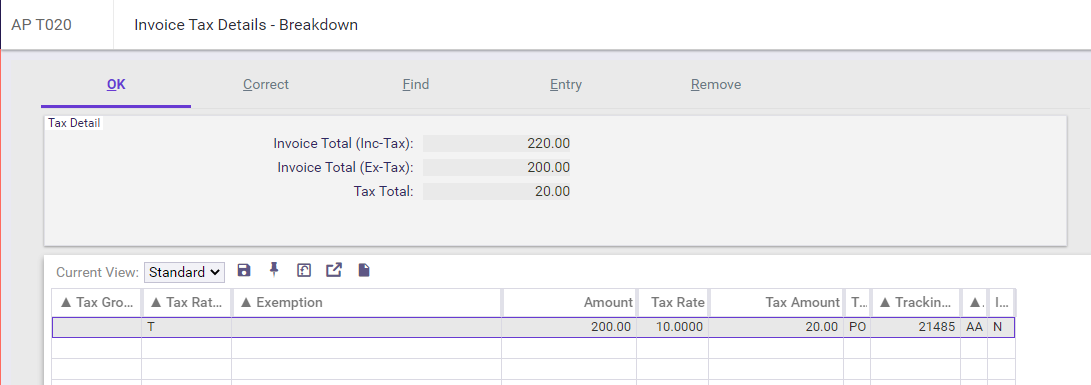Sort by the Tax Rate code column arrow

(156, 302)
